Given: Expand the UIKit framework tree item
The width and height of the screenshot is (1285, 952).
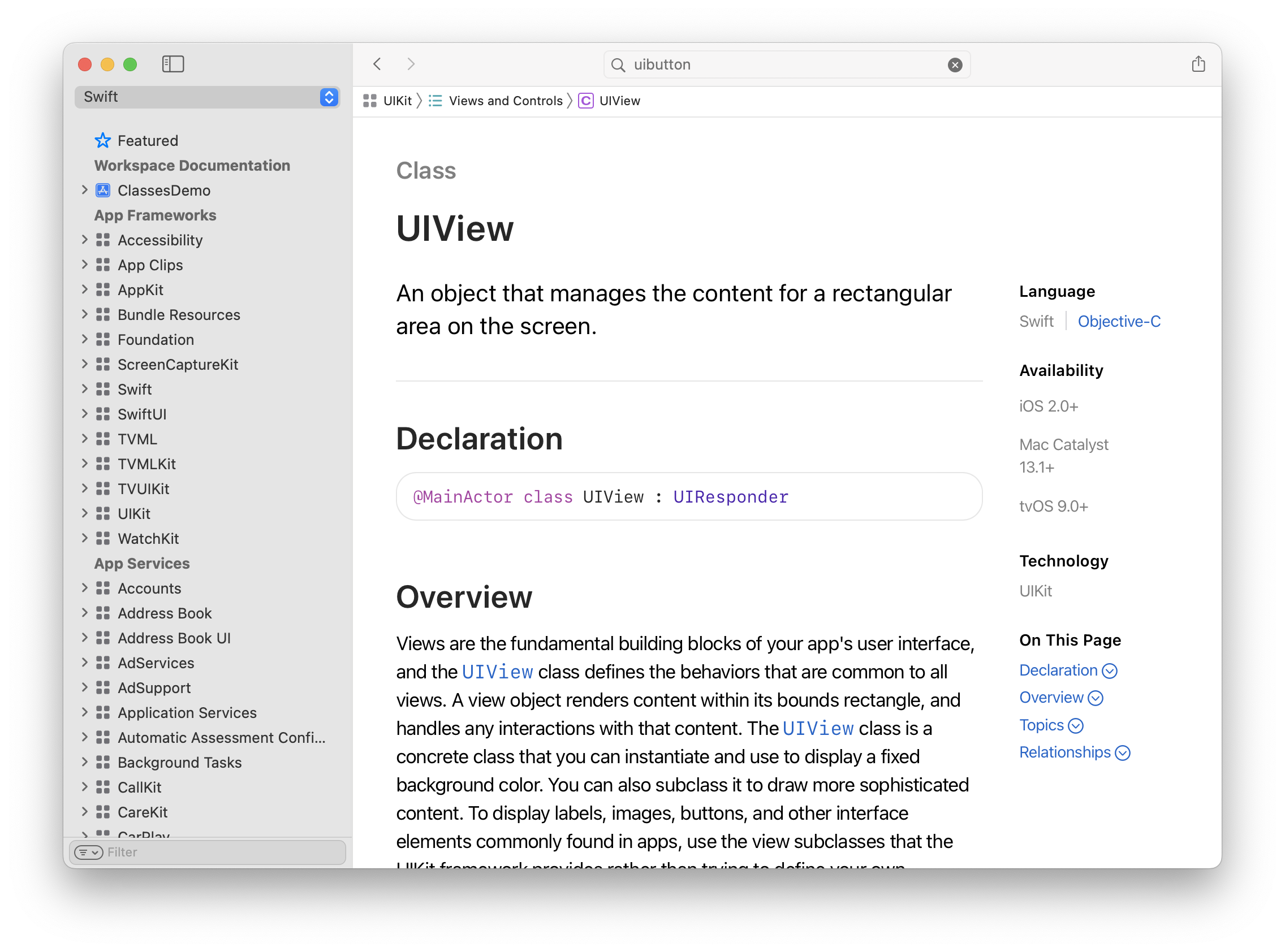Looking at the screenshot, I should 85,513.
